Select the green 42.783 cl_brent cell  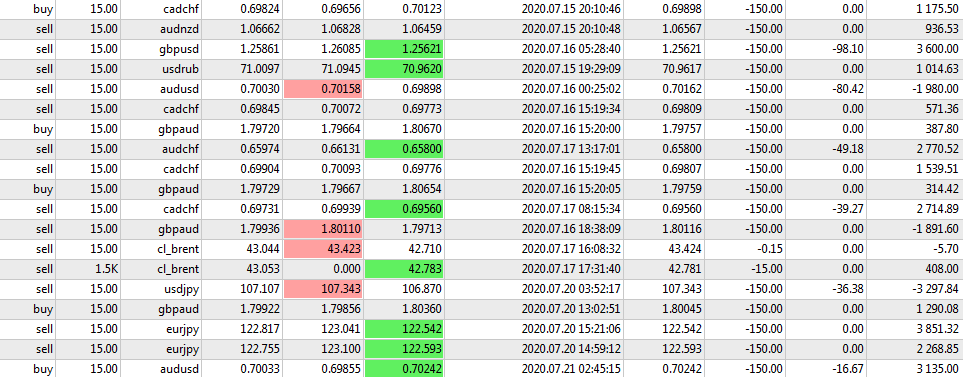(x=404, y=269)
